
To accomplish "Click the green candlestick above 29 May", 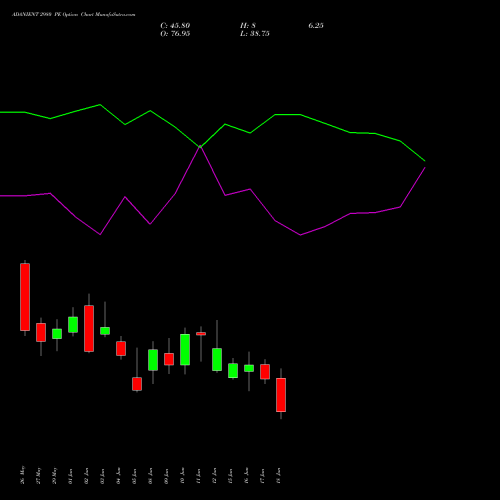I will tap(57, 334).
